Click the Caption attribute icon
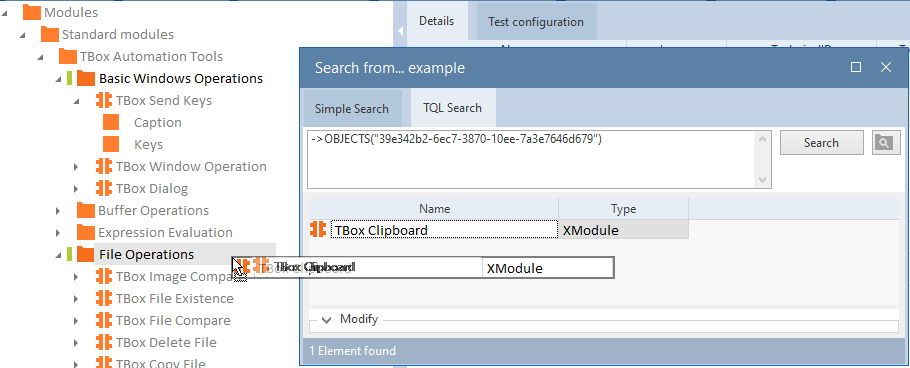Image resolution: width=910 pixels, height=368 pixels. pyautogui.click(x=111, y=122)
